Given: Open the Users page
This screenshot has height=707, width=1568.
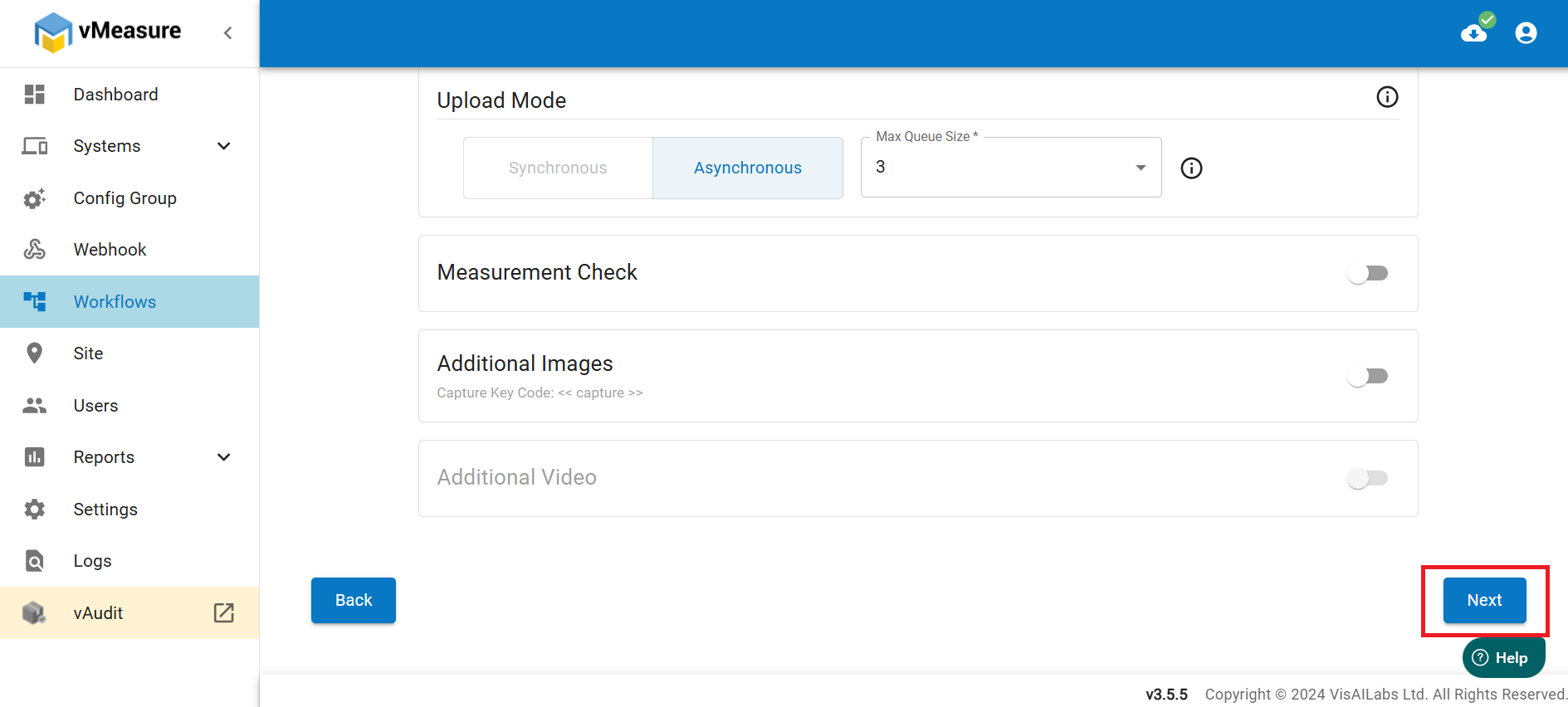Looking at the screenshot, I should click(x=129, y=406).
